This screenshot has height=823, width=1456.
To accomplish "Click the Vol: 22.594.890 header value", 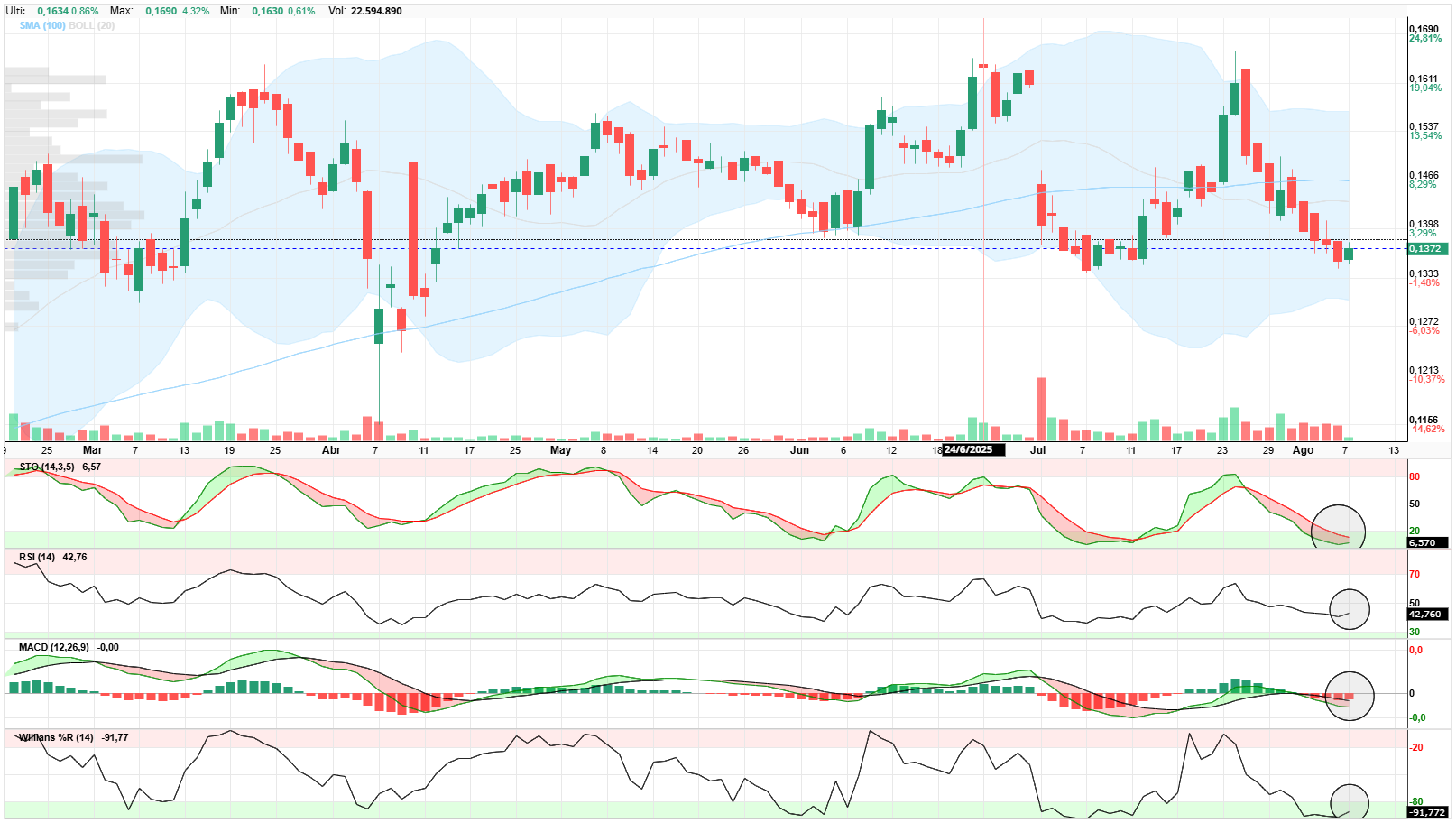I will [365, 11].
